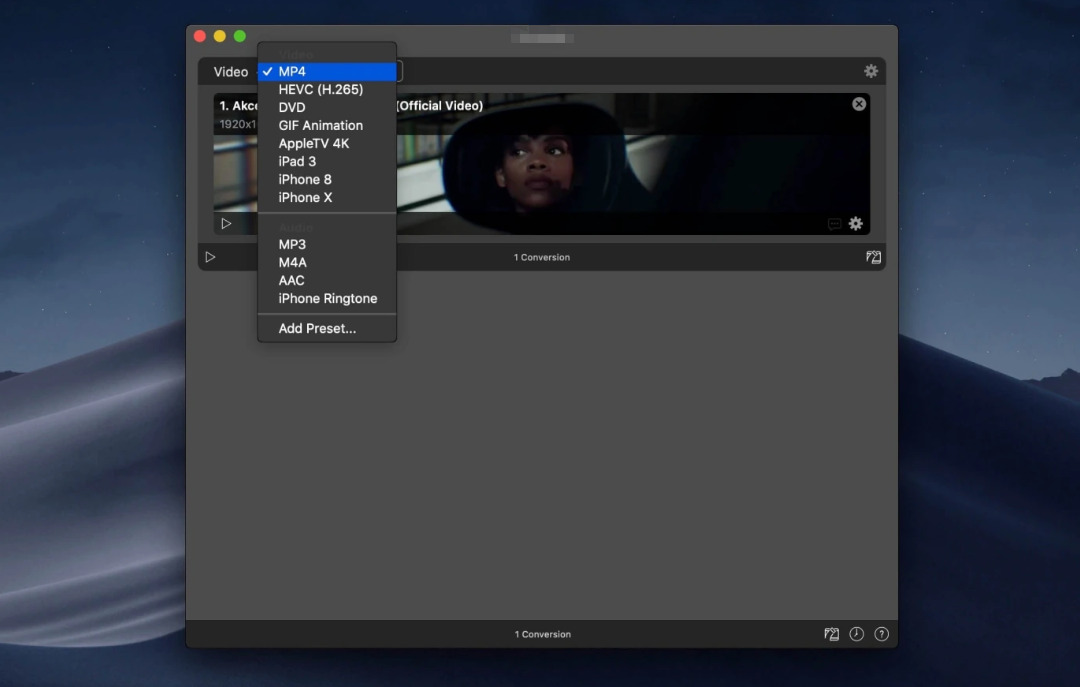The height and width of the screenshot is (687, 1080).
Task: Click the Video label in toolbar
Action: 231,72
